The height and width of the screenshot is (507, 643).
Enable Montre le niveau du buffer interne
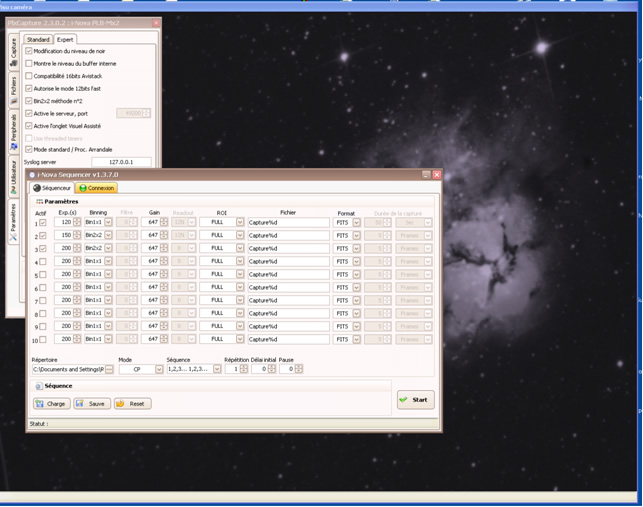[29, 63]
